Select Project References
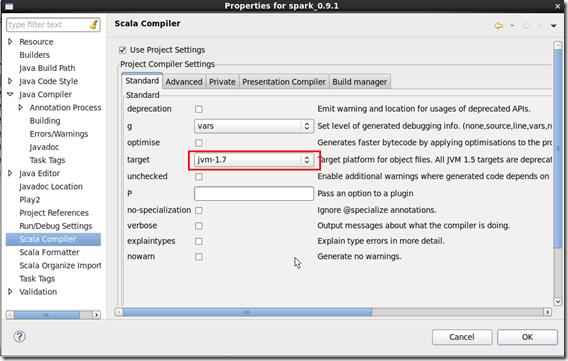Image resolution: width=568 pixels, height=361 pixels. pyautogui.click(x=54, y=213)
